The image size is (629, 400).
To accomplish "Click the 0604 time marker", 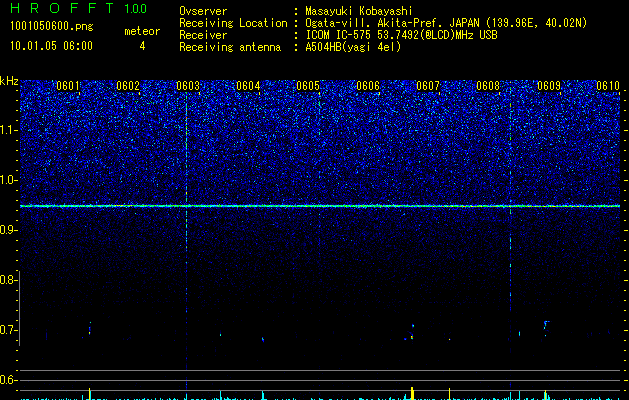I will pyautogui.click(x=248, y=86).
